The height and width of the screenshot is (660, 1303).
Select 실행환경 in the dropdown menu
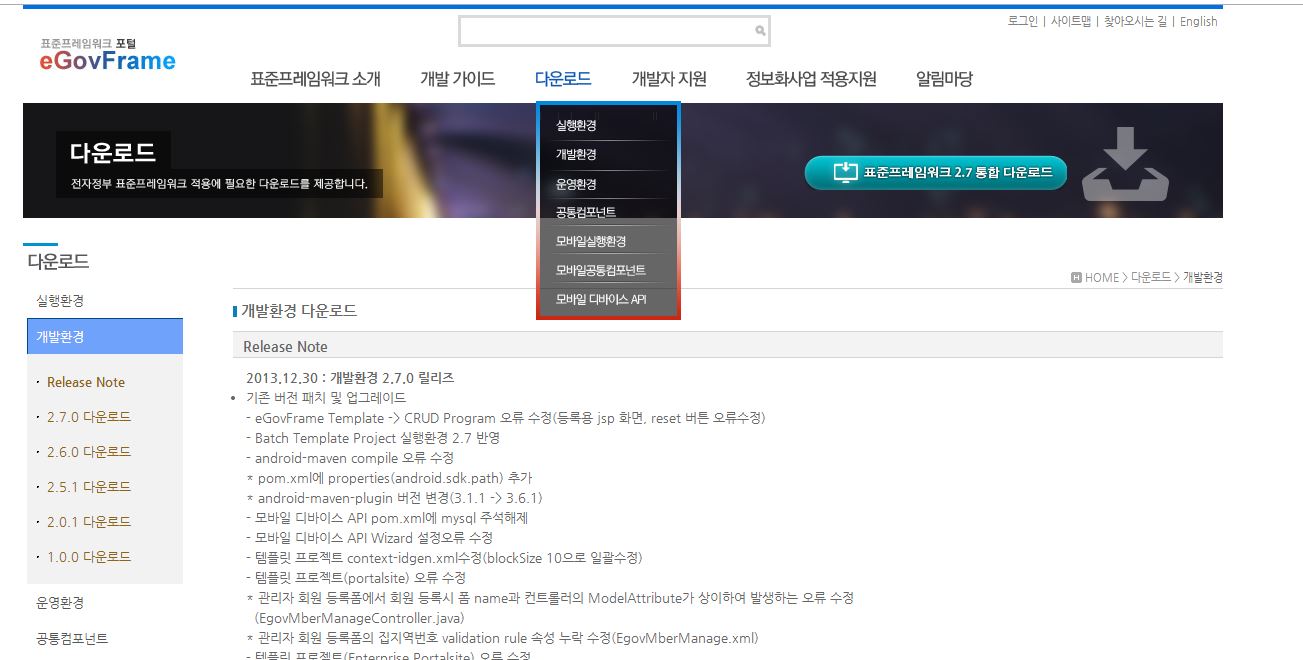coord(576,126)
